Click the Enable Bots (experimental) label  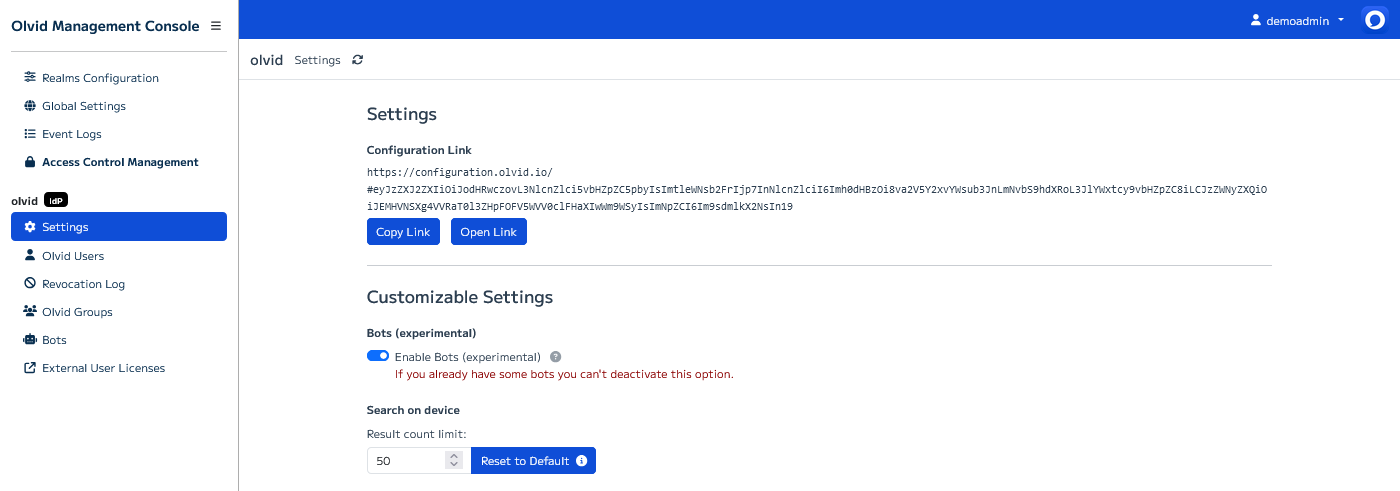click(468, 357)
